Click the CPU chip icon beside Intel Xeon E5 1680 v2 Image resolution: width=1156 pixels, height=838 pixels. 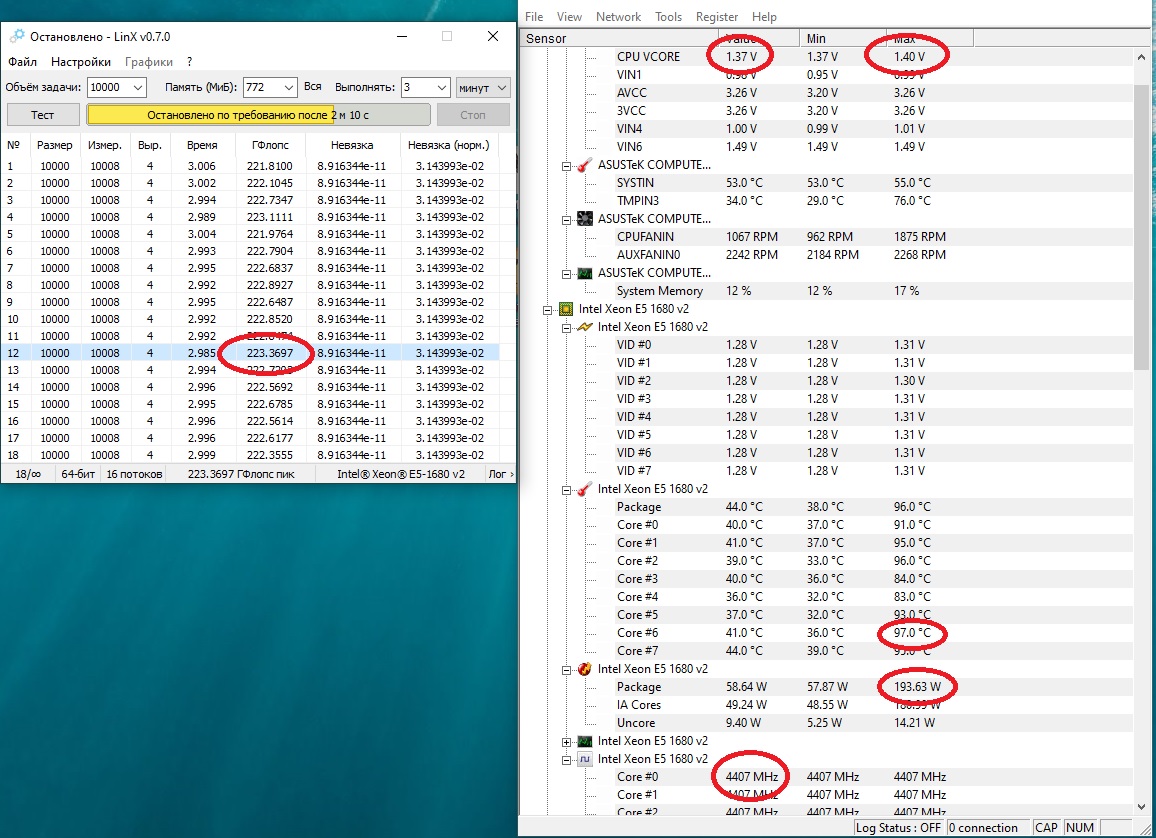pos(566,309)
